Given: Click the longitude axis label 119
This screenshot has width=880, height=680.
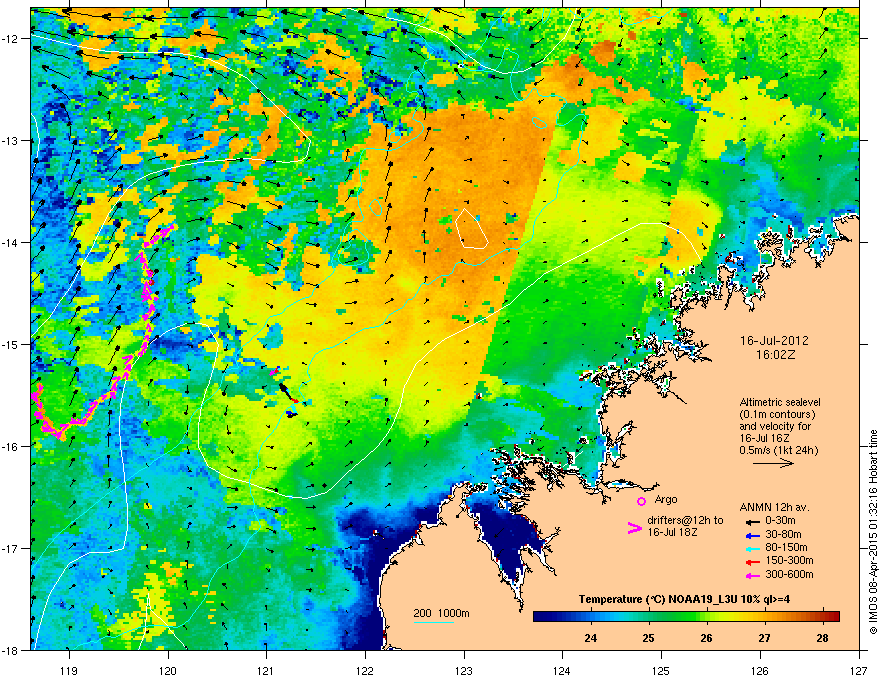Looking at the screenshot, I should (x=69, y=670).
